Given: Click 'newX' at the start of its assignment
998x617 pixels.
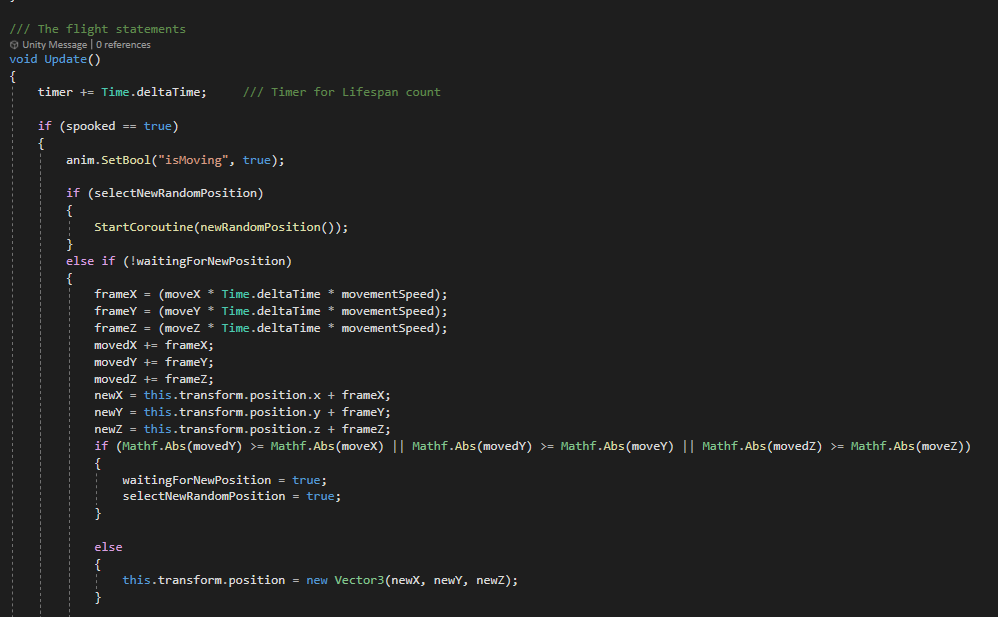Looking at the screenshot, I should click(108, 395).
